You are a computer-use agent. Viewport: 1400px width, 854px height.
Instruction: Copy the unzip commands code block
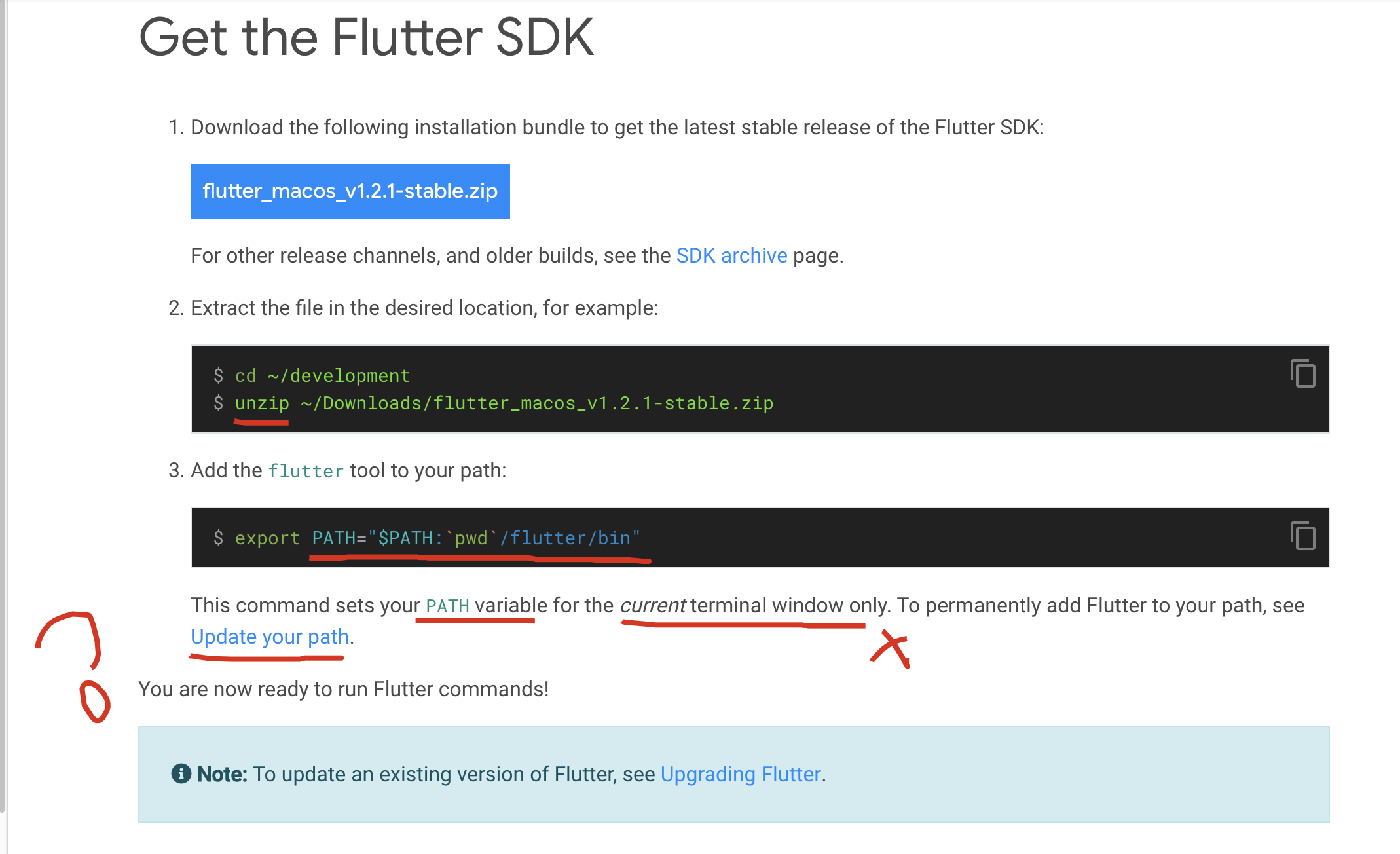pos(1302,373)
